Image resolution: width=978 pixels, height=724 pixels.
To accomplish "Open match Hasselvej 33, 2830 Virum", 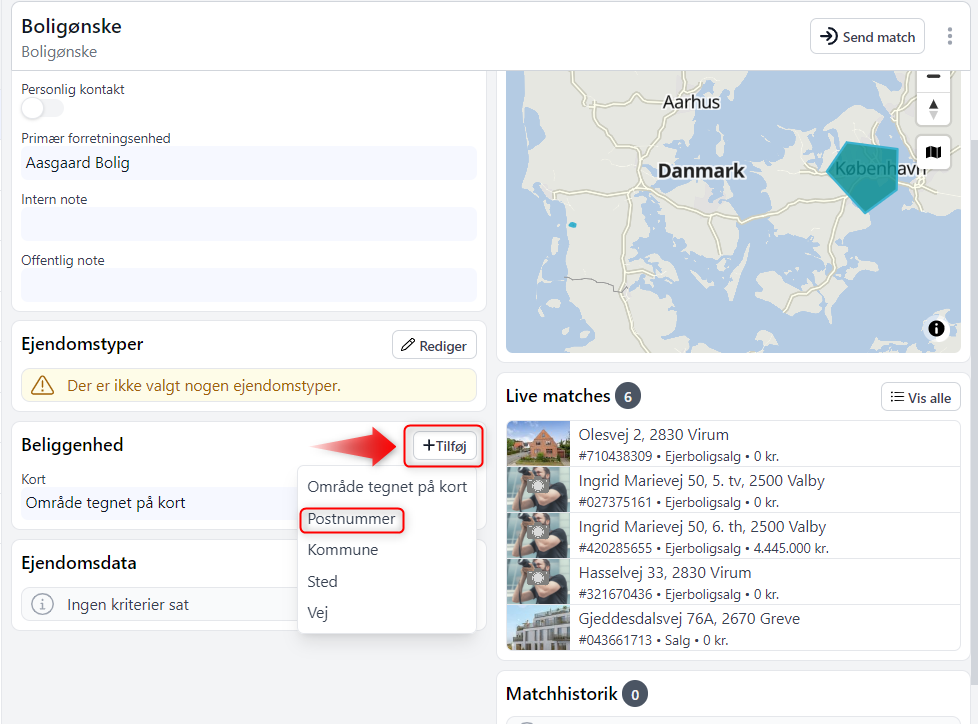I will click(733, 582).
